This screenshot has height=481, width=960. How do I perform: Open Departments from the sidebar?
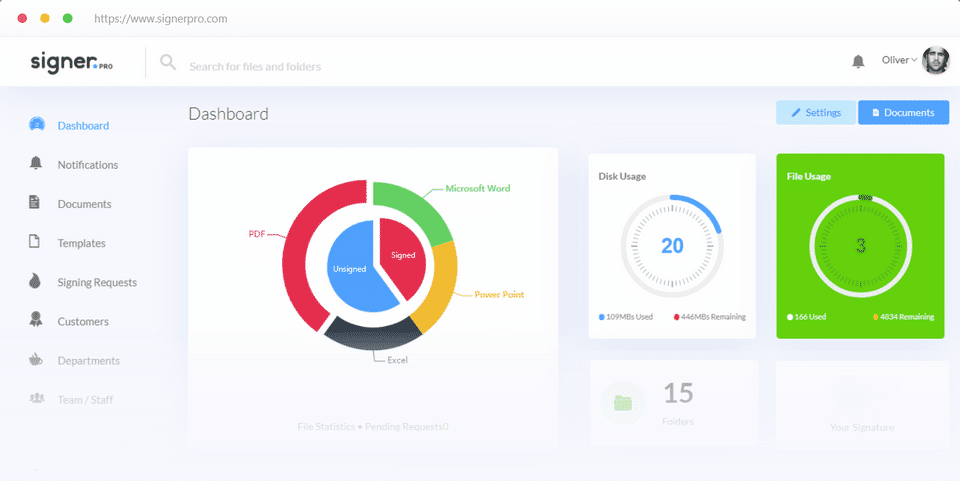89,360
